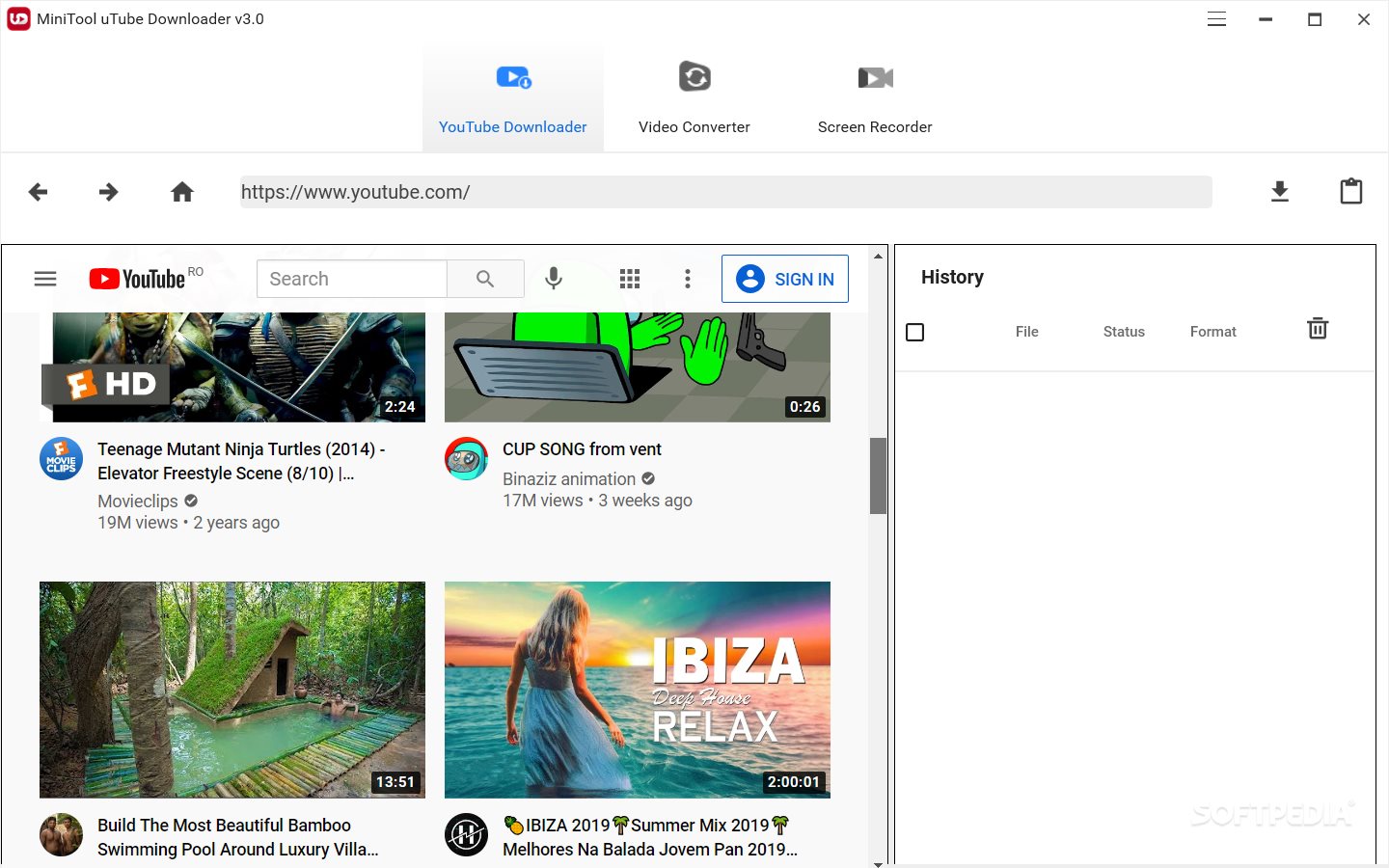The height and width of the screenshot is (868, 1389).
Task: Open the YouTube guide hamburger menu
Action: point(45,279)
